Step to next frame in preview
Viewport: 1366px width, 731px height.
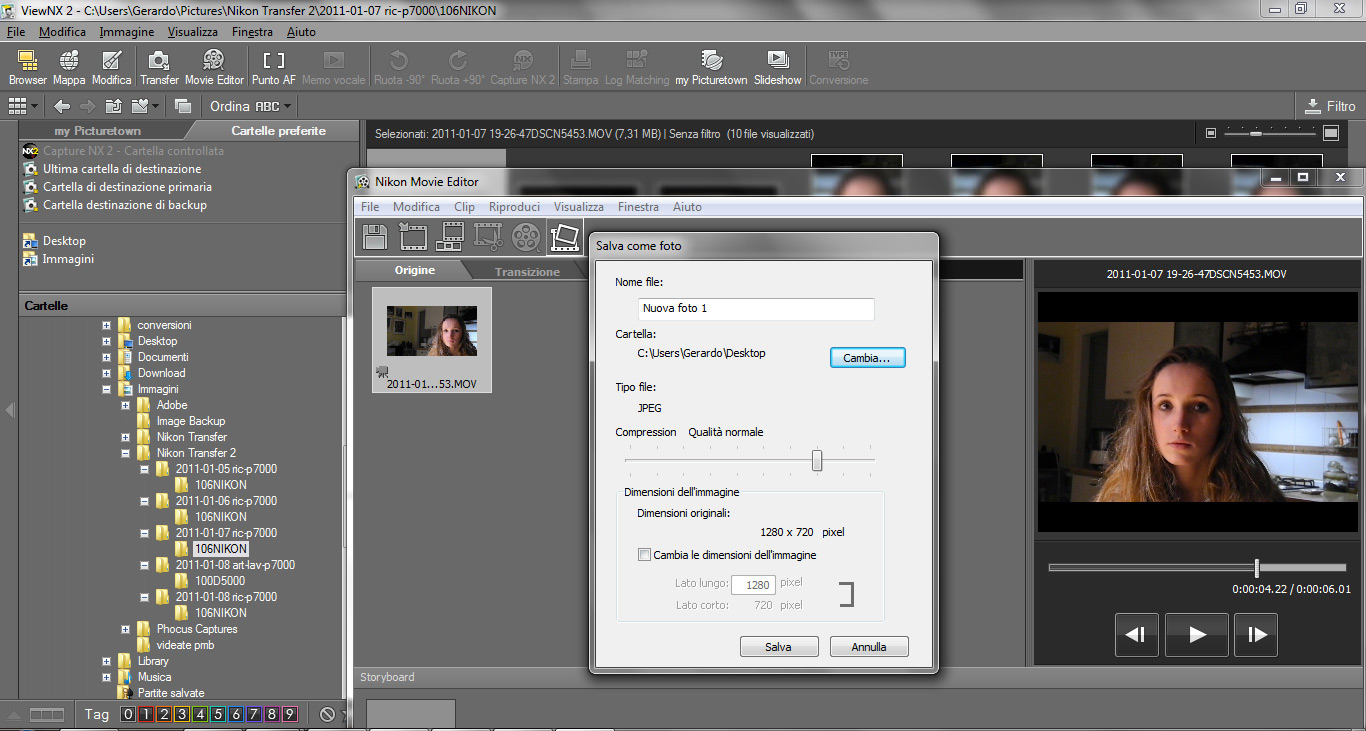(x=1257, y=634)
